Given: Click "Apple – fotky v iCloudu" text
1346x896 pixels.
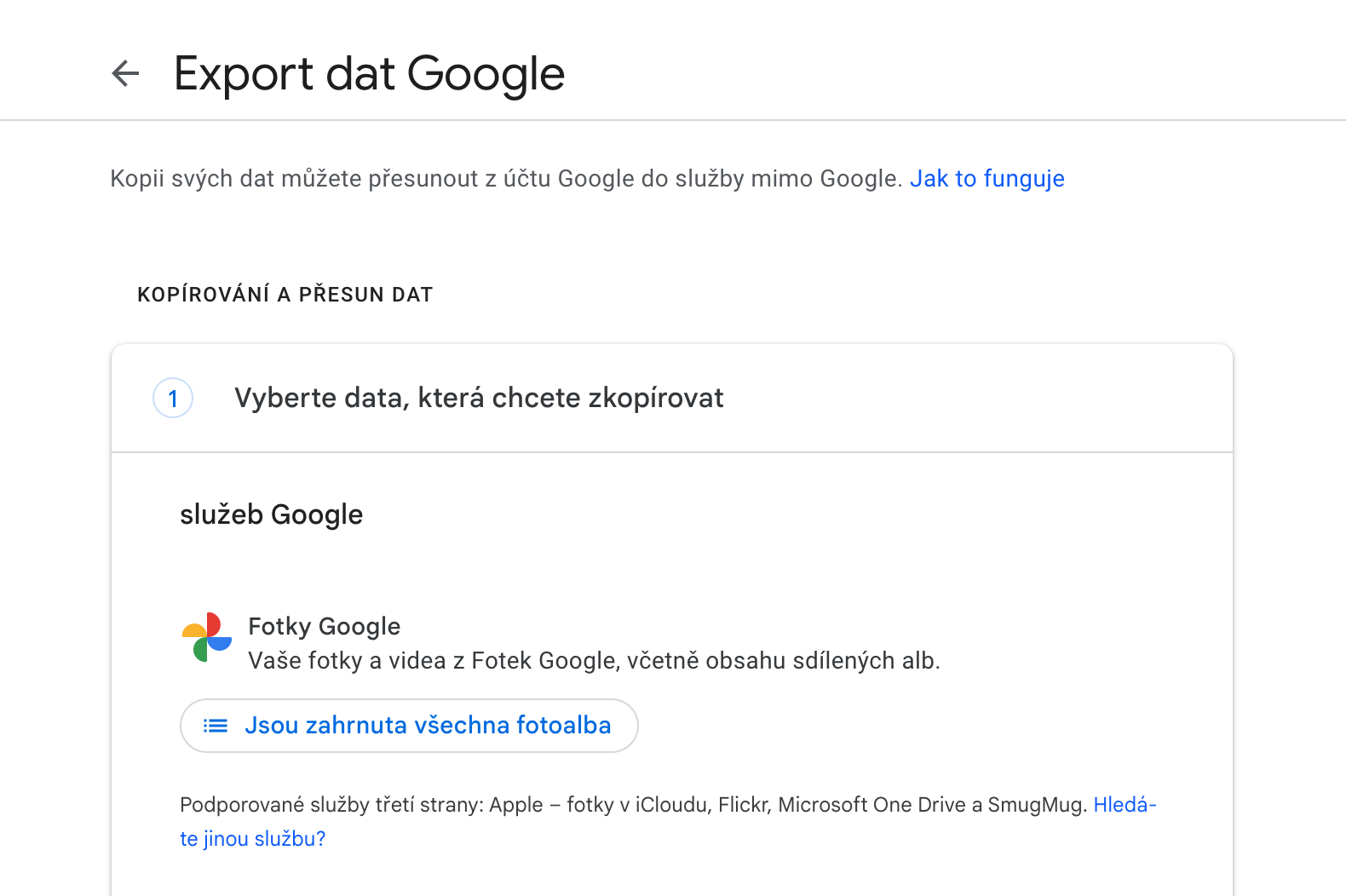Looking at the screenshot, I should [x=600, y=805].
